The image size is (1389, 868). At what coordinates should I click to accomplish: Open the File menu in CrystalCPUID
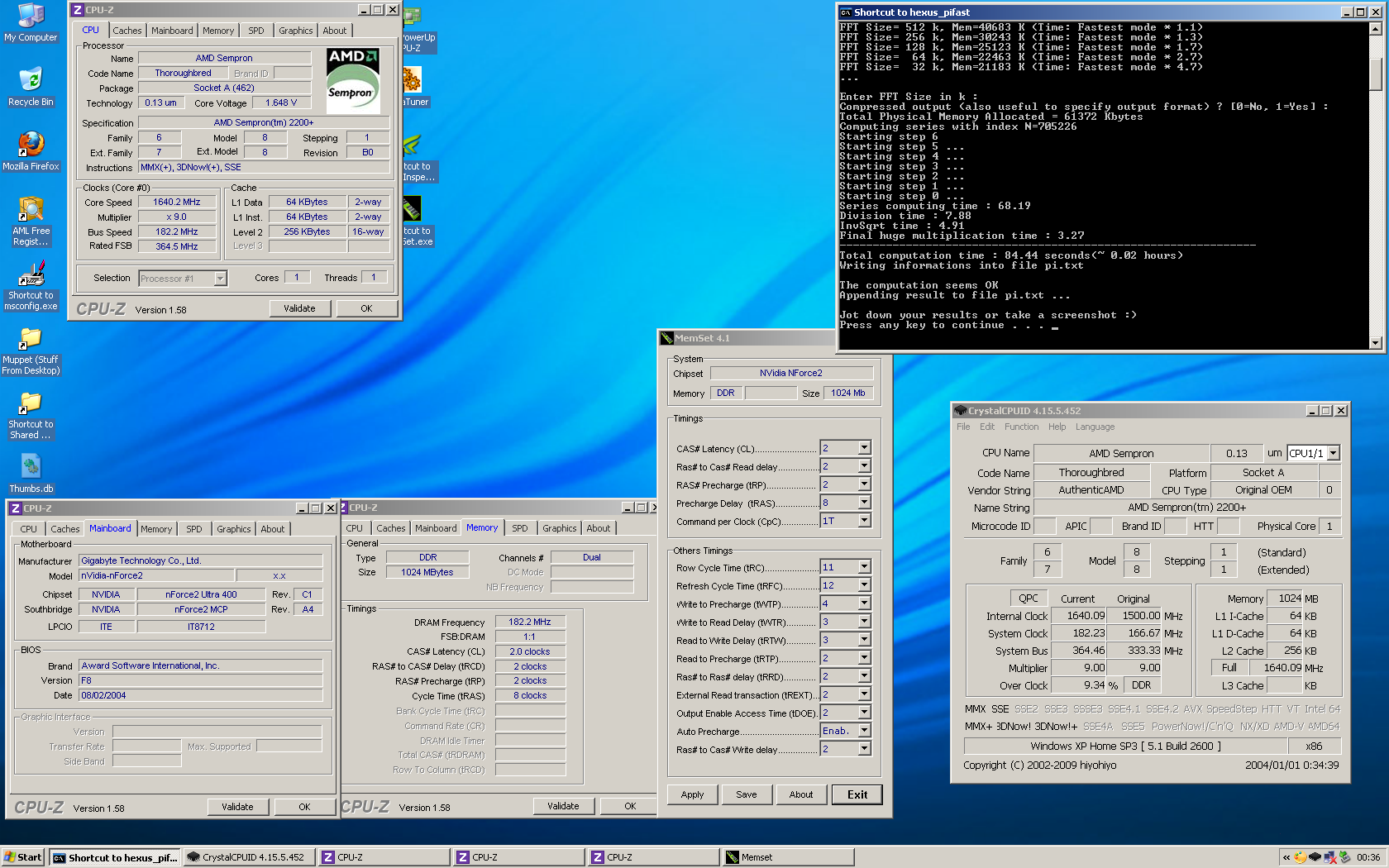(x=963, y=427)
